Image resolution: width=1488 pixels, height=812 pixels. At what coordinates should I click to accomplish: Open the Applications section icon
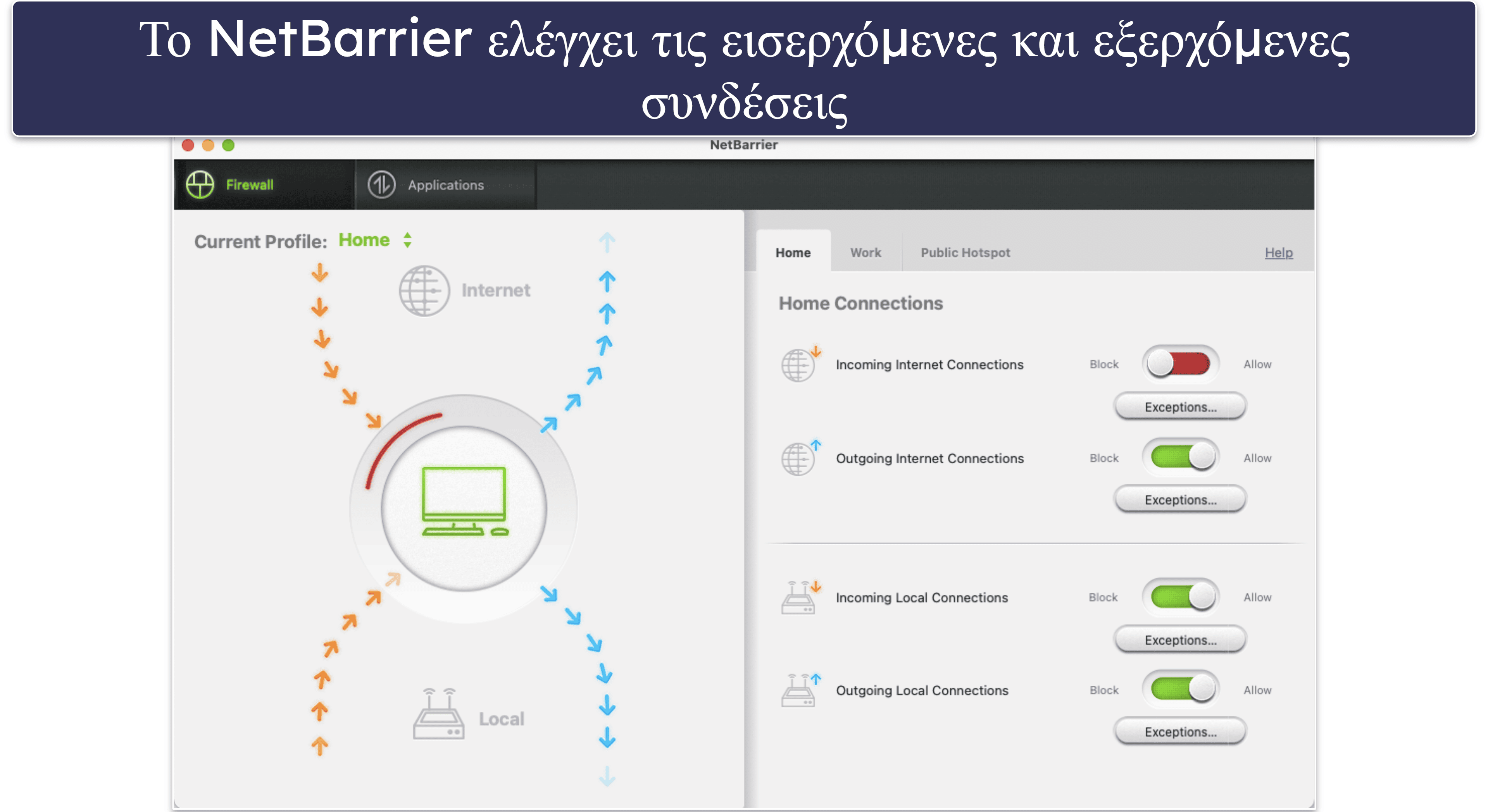click(x=381, y=185)
